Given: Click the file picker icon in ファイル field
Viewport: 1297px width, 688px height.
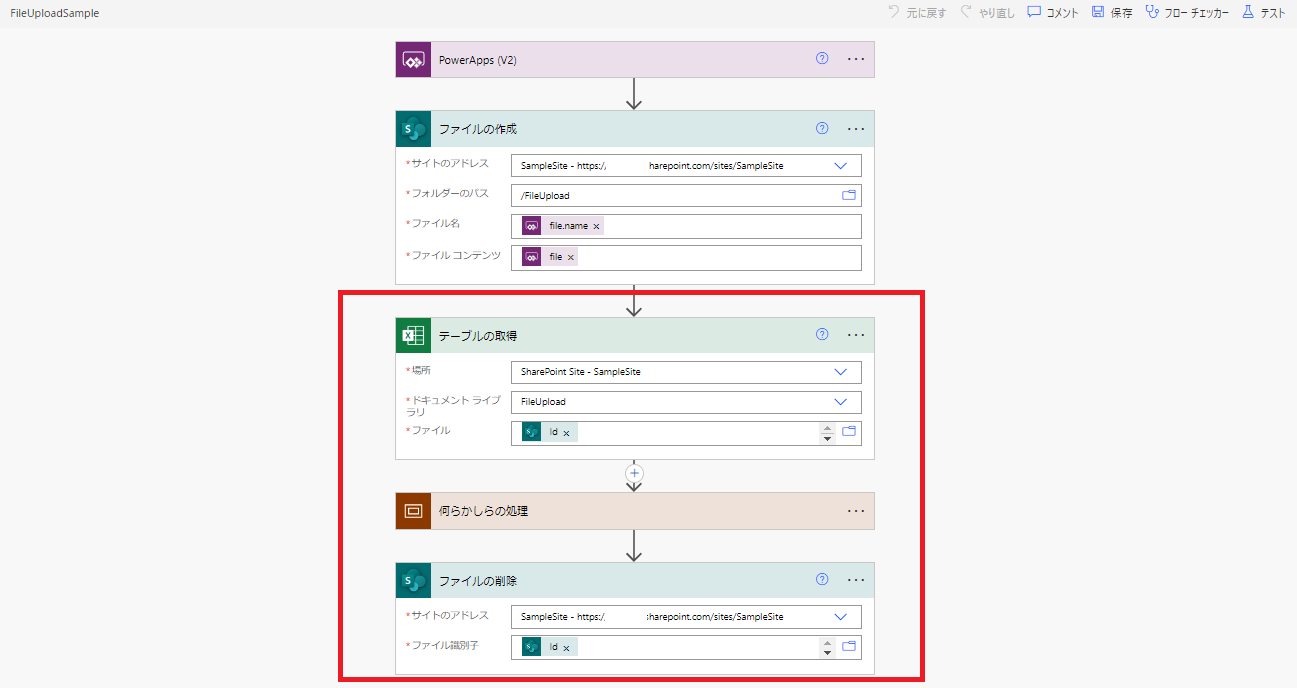Looking at the screenshot, I should pyautogui.click(x=849, y=431).
